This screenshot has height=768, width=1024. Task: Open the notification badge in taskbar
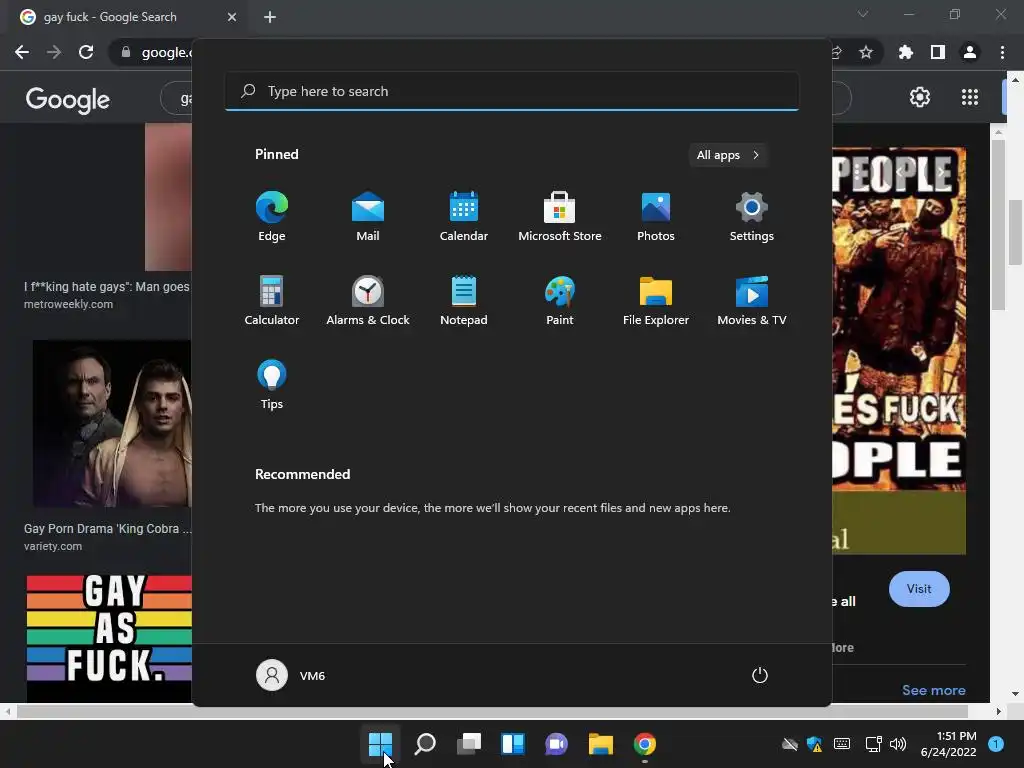(x=996, y=744)
